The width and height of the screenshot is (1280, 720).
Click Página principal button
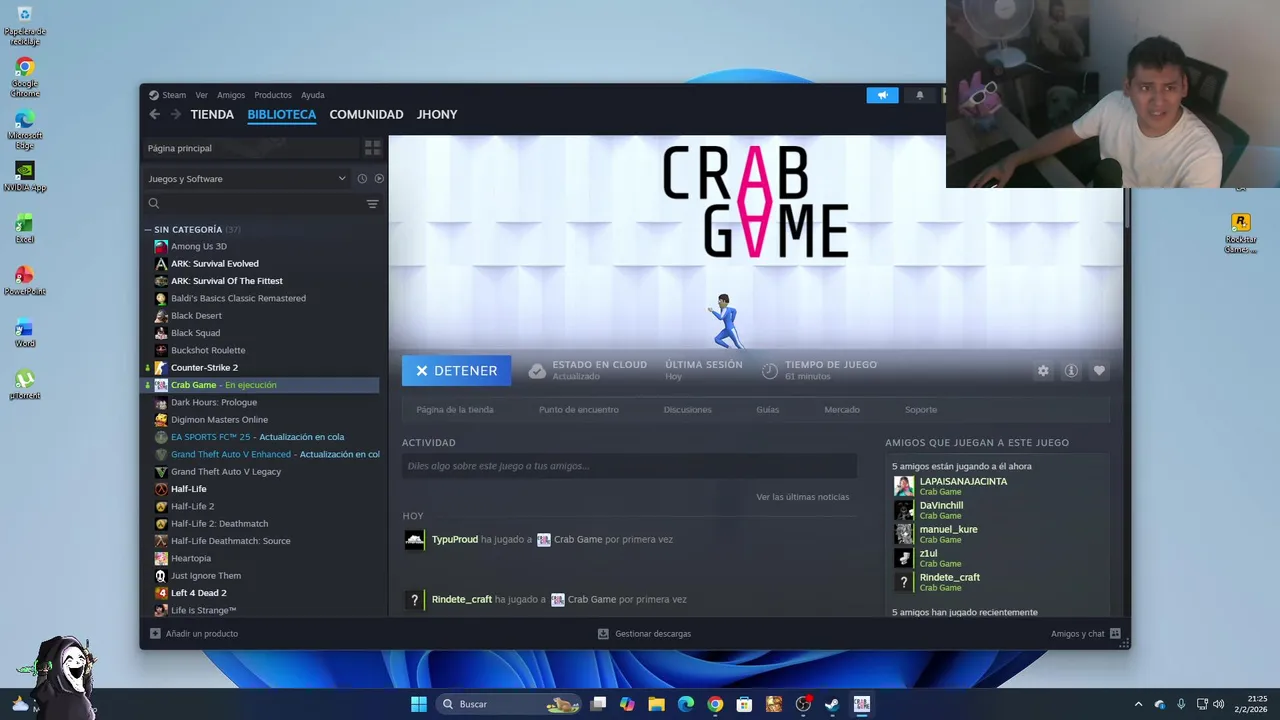point(250,148)
